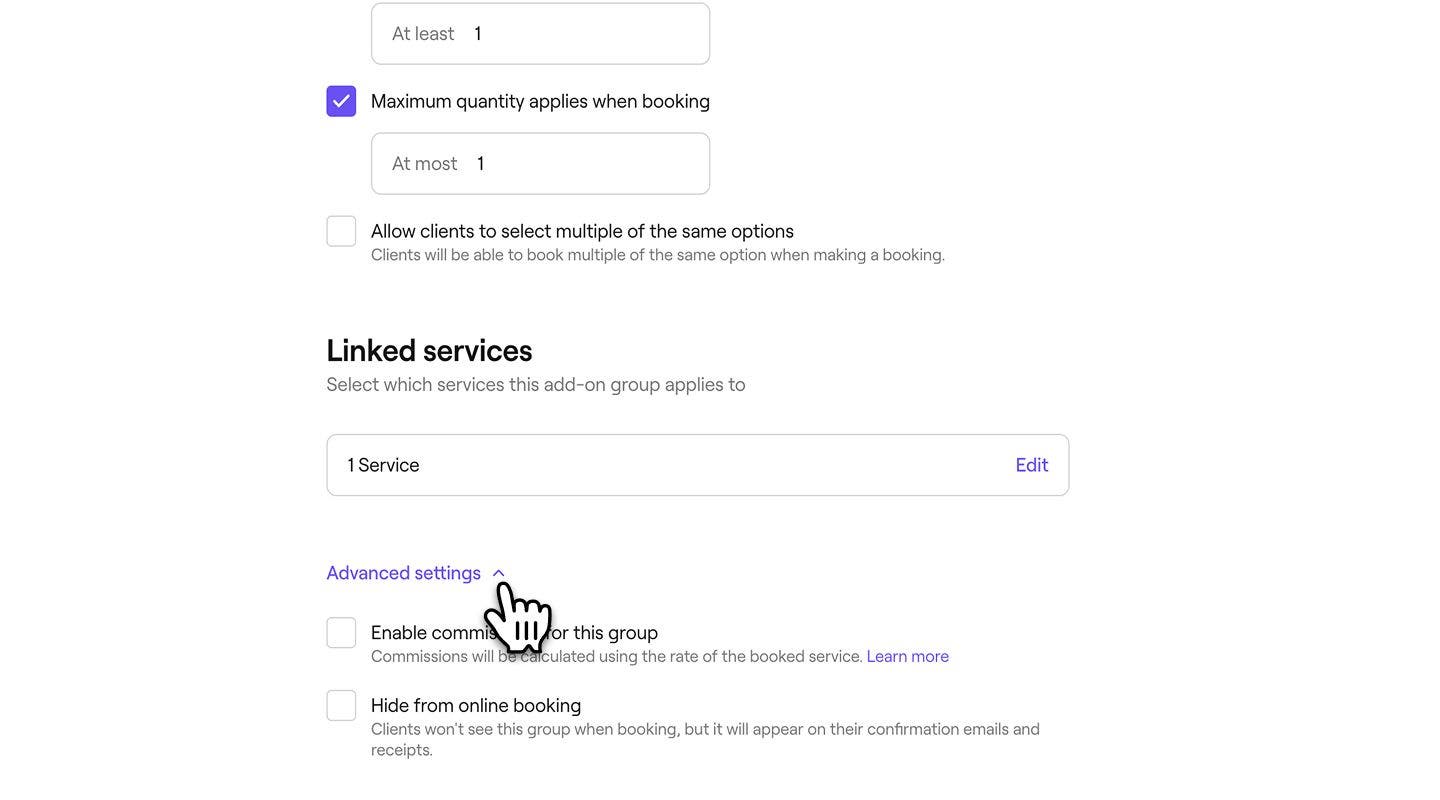Tick the Allow clients multiple options checkbox
The image size is (1440, 800).
(x=341, y=231)
